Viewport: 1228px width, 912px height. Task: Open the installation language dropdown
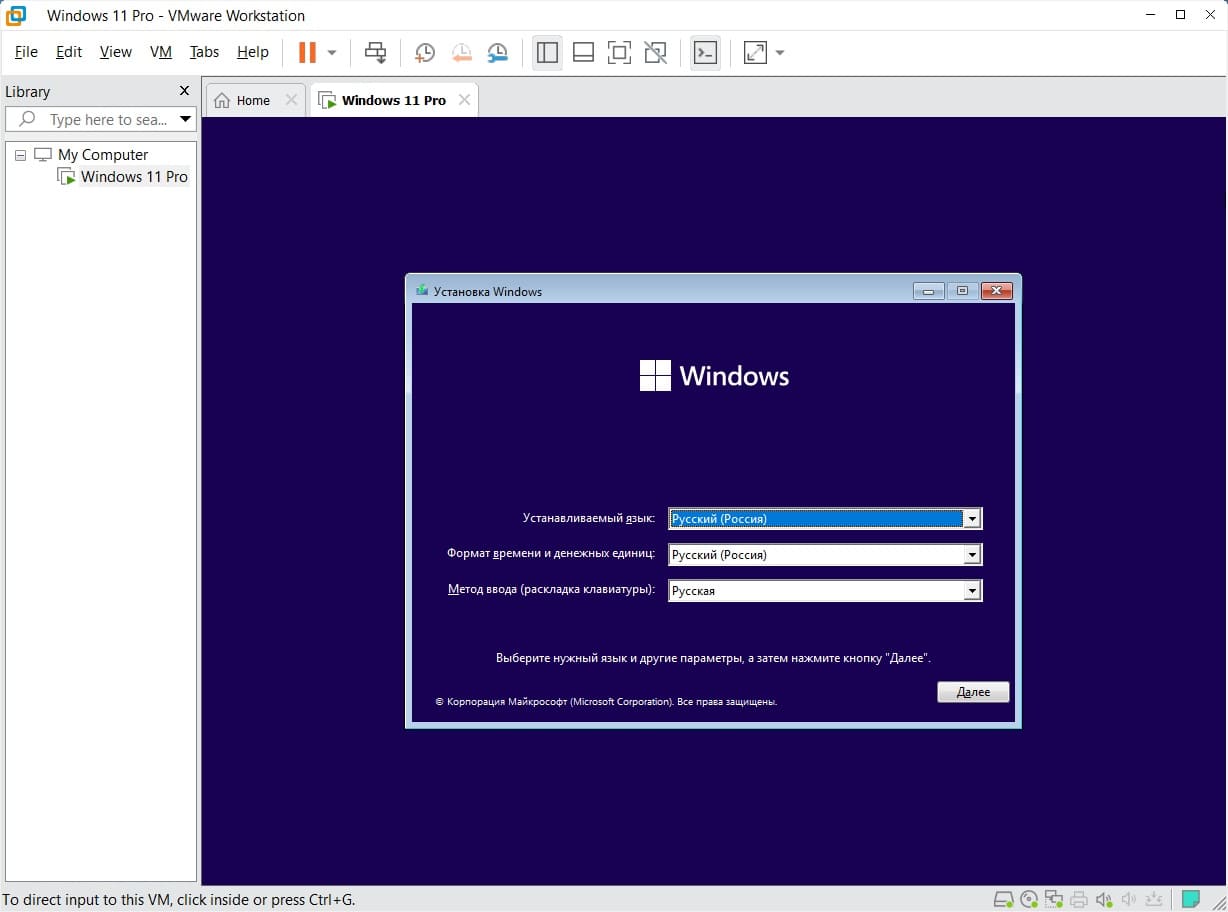click(971, 519)
